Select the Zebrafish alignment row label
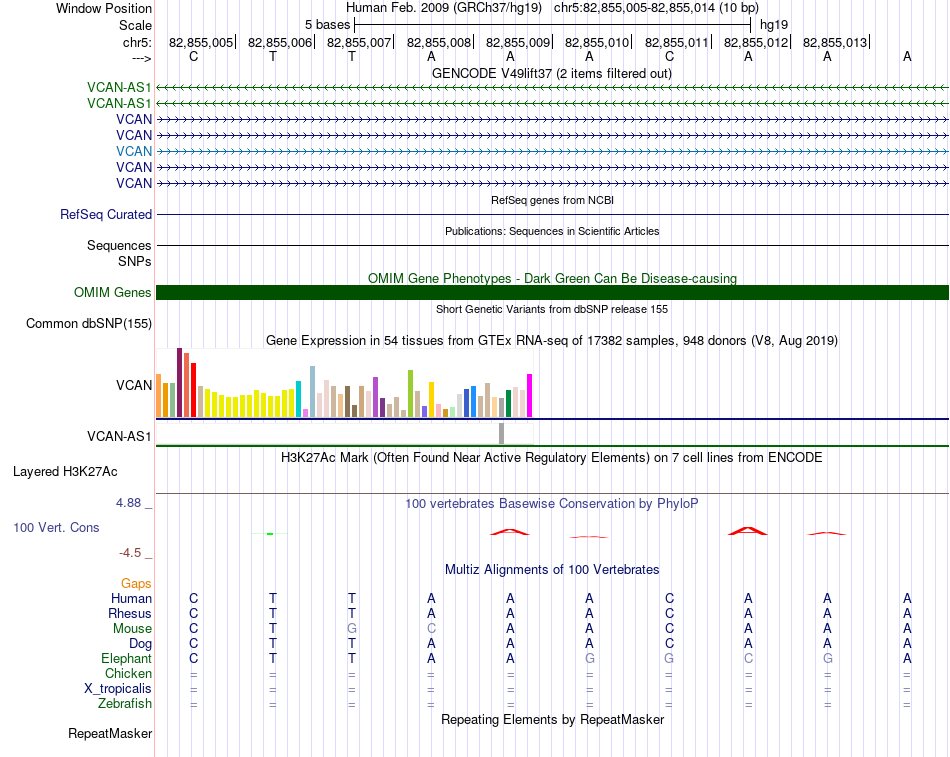950x757 pixels. pyautogui.click(x=125, y=704)
